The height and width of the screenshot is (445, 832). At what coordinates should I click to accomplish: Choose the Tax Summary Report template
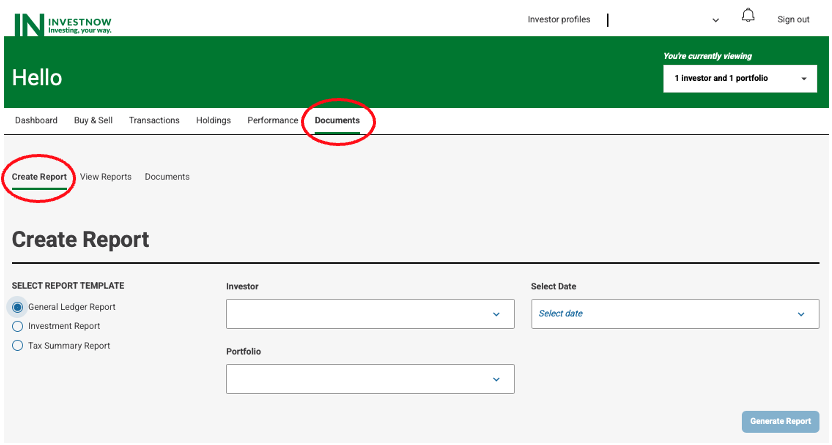coord(18,346)
